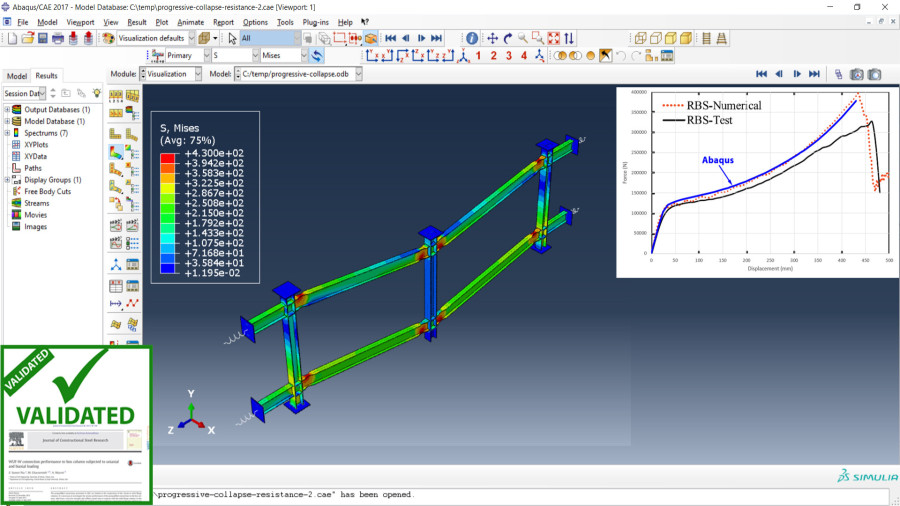Plot undeformed shape
This screenshot has height=506, width=900.
(x=116, y=135)
